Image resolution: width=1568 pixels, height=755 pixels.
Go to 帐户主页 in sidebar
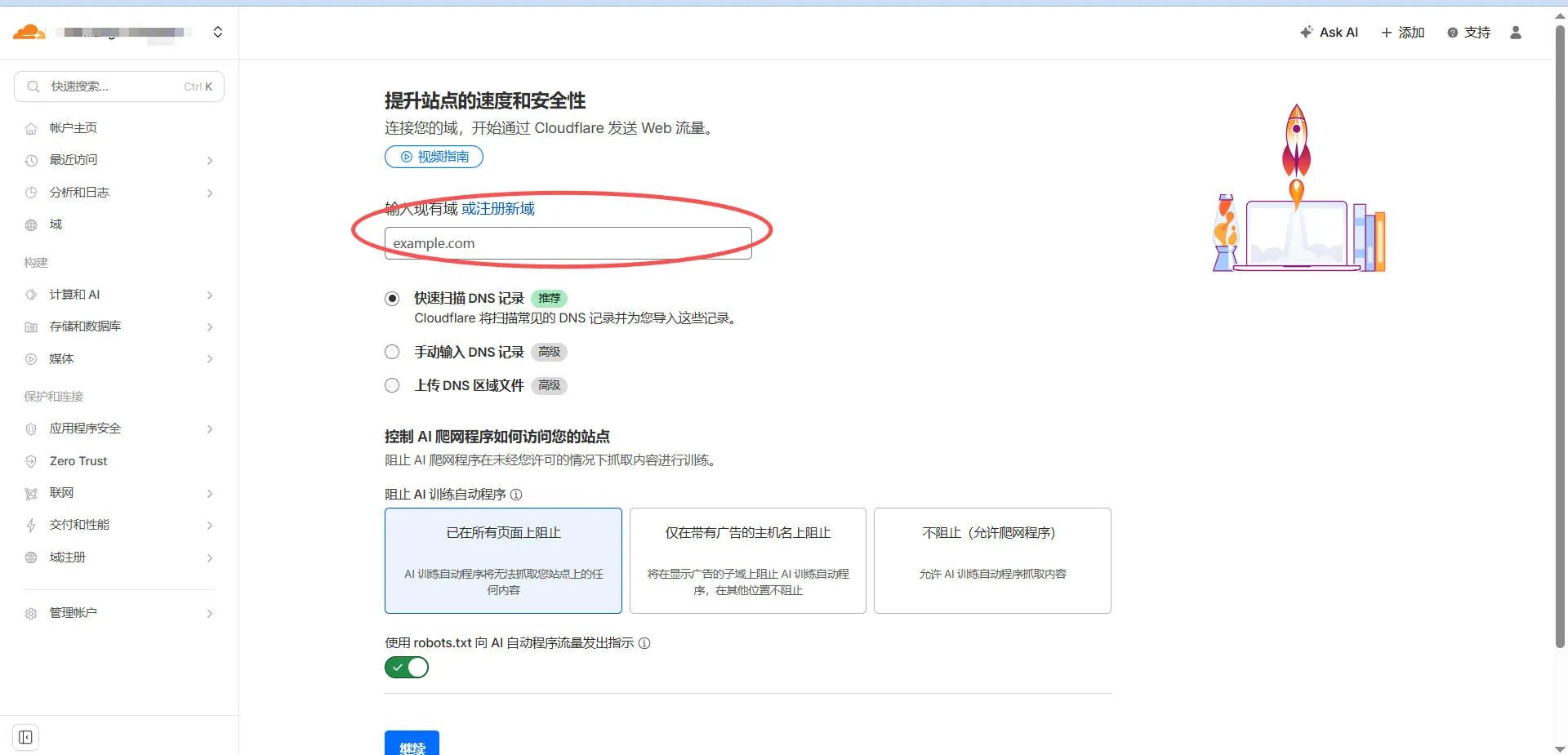(73, 128)
